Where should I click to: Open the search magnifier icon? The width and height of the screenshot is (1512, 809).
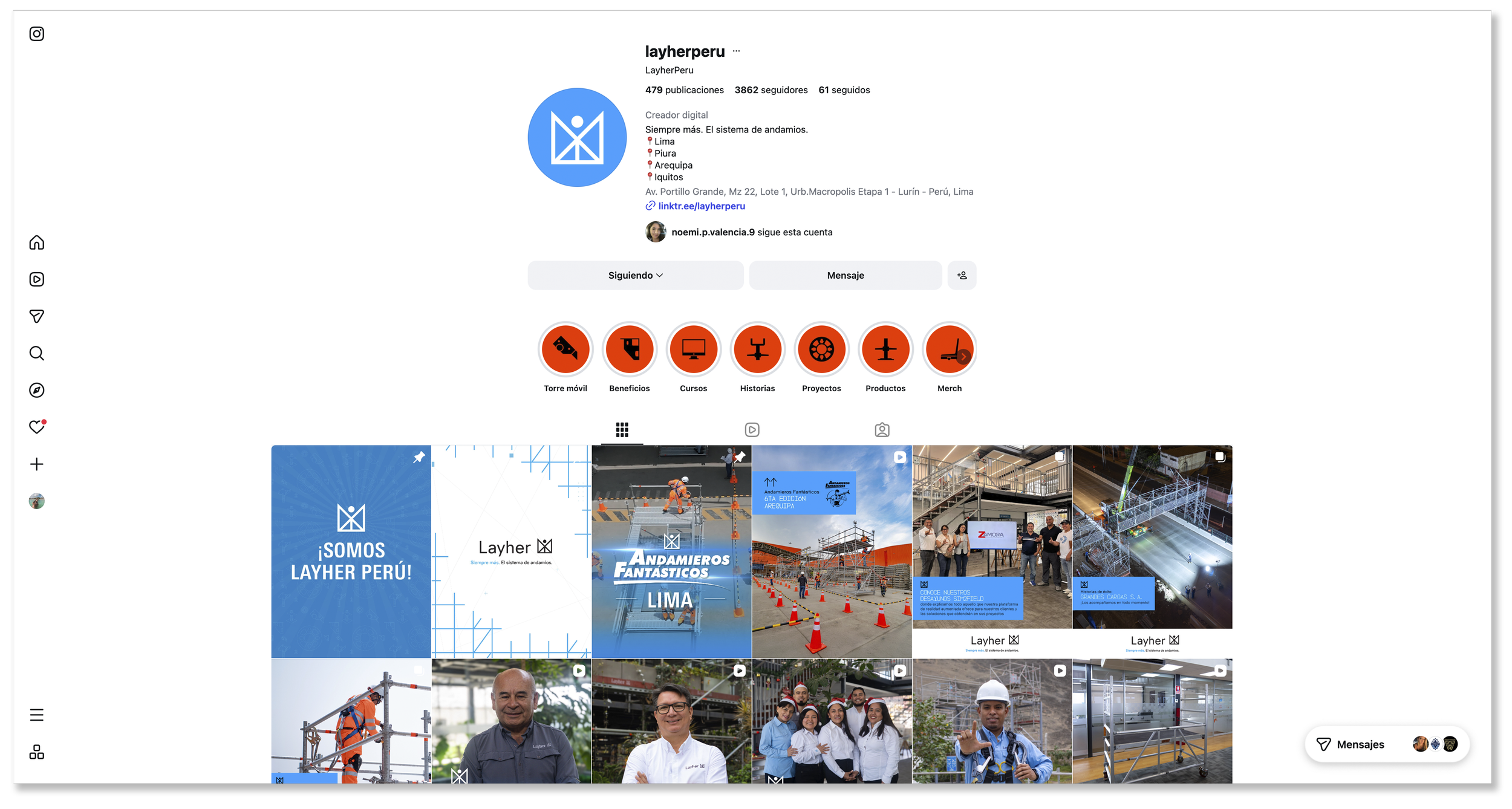[37, 353]
